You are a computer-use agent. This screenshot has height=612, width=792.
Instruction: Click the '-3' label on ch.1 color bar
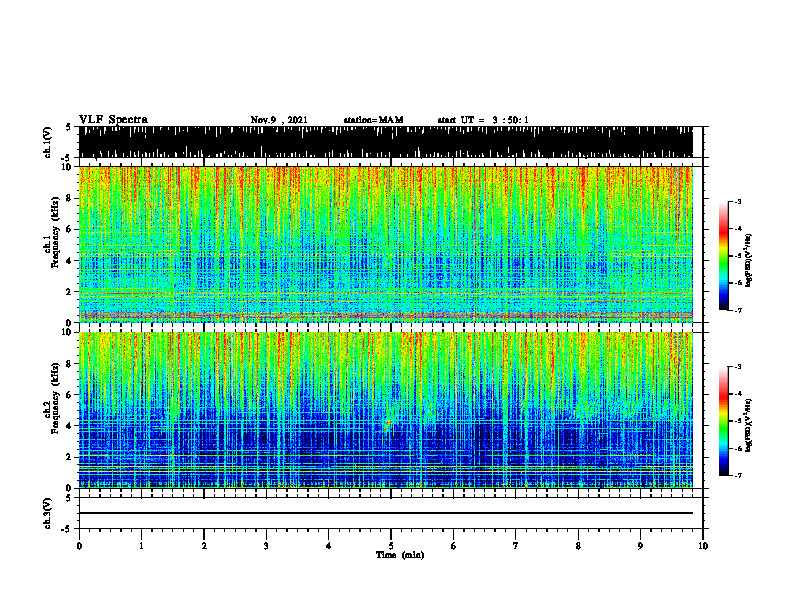tap(738, 201)
